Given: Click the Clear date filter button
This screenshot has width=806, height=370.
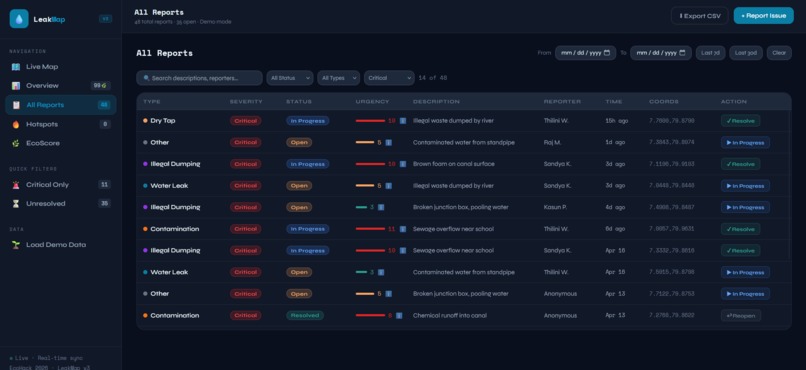Looking at the screenshot, I should pyautogui.click(x=779, y=53).
